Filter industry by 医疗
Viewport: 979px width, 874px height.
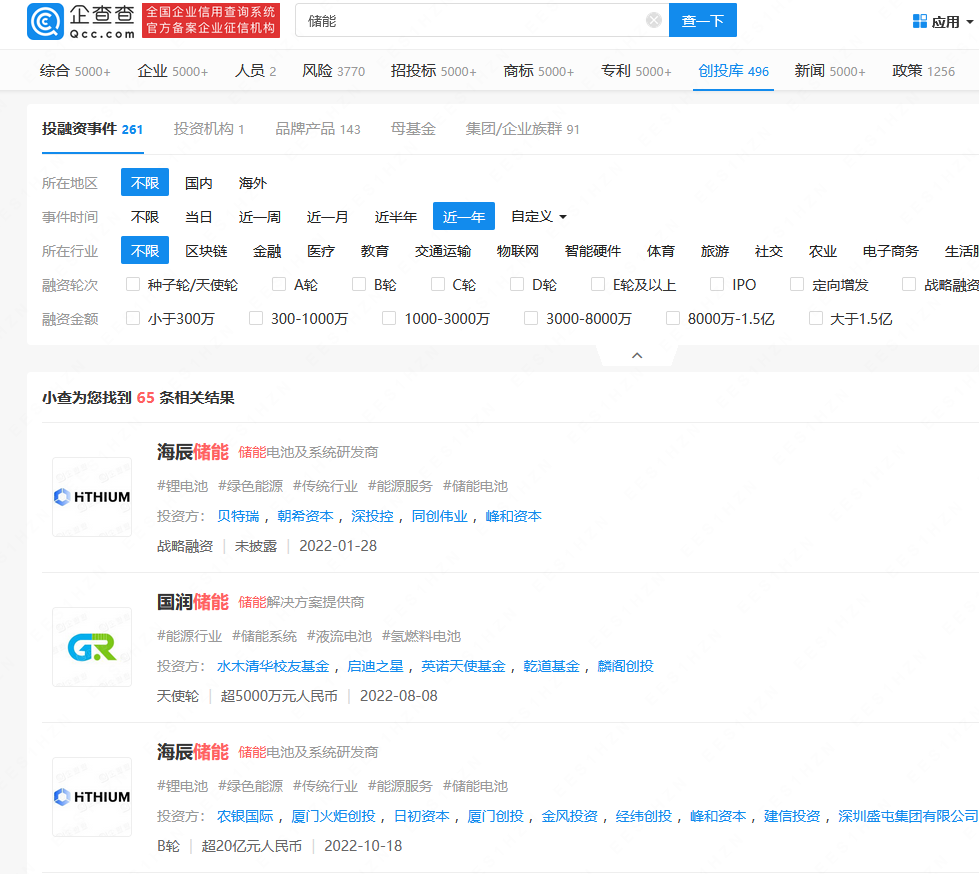[x=321, y=251]
